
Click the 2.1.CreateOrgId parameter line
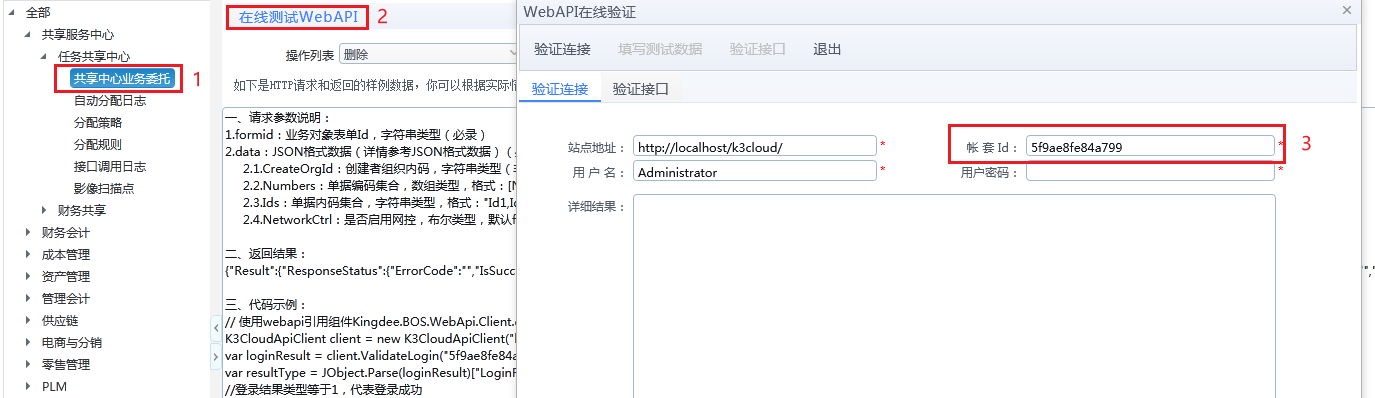pos(380,169)
